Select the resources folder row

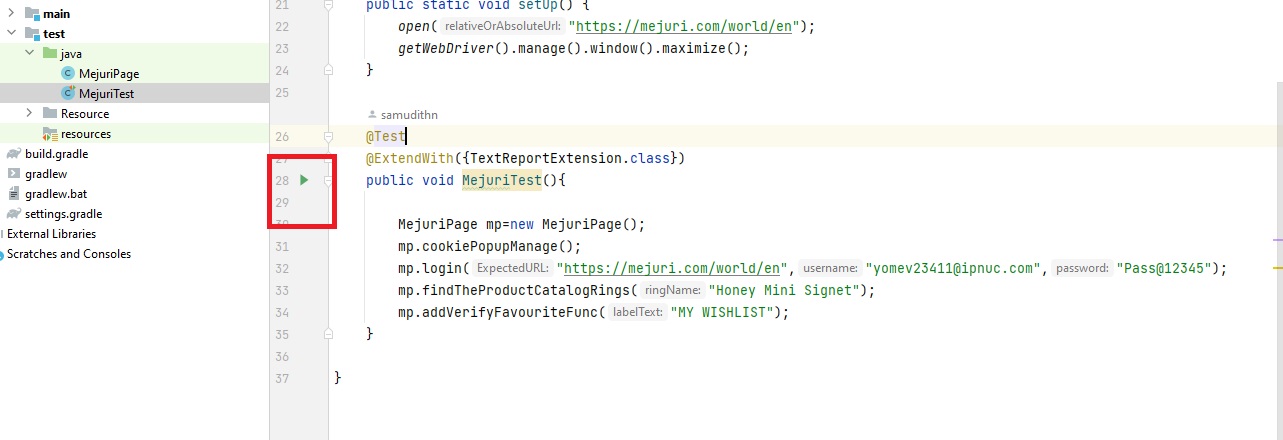(x=134, y=133)
